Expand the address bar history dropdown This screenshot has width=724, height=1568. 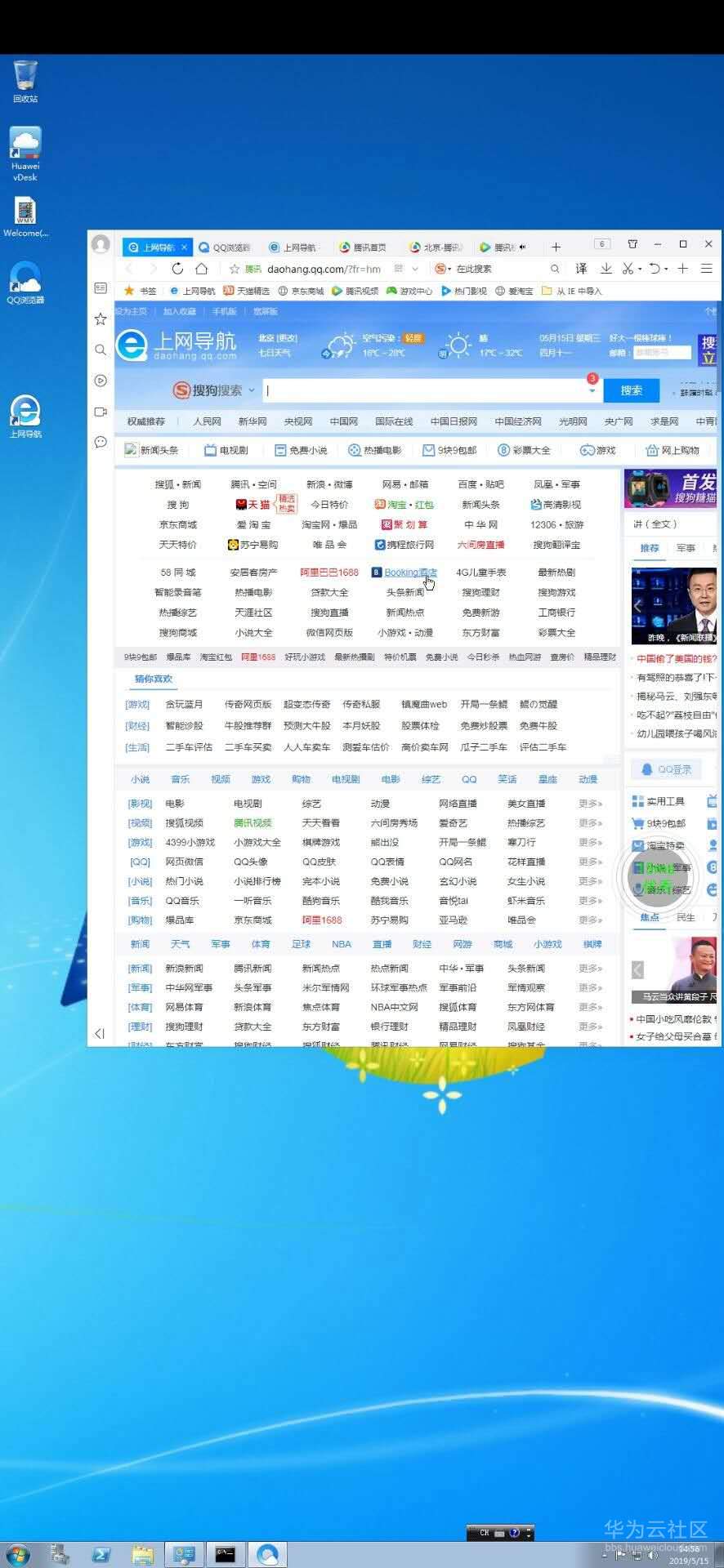click(415, 269)
